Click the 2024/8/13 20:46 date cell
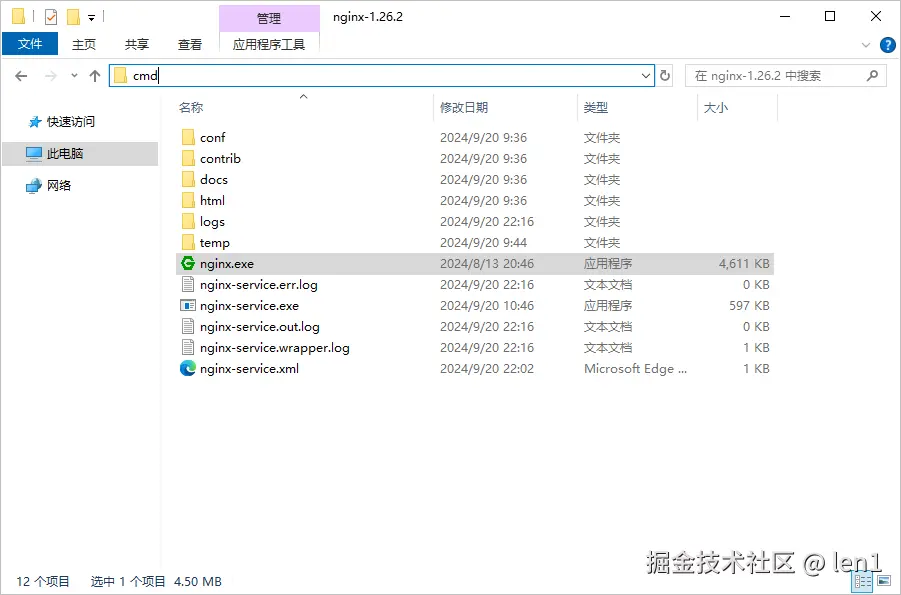 (x=487, y=264)
